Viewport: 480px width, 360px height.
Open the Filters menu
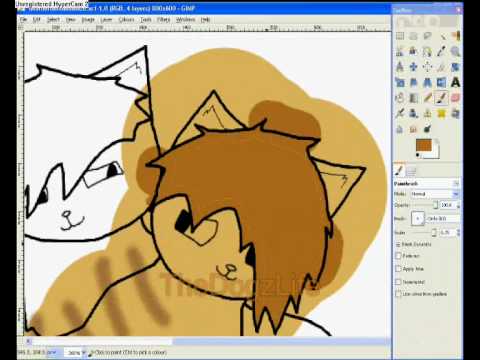click(163, 20)
